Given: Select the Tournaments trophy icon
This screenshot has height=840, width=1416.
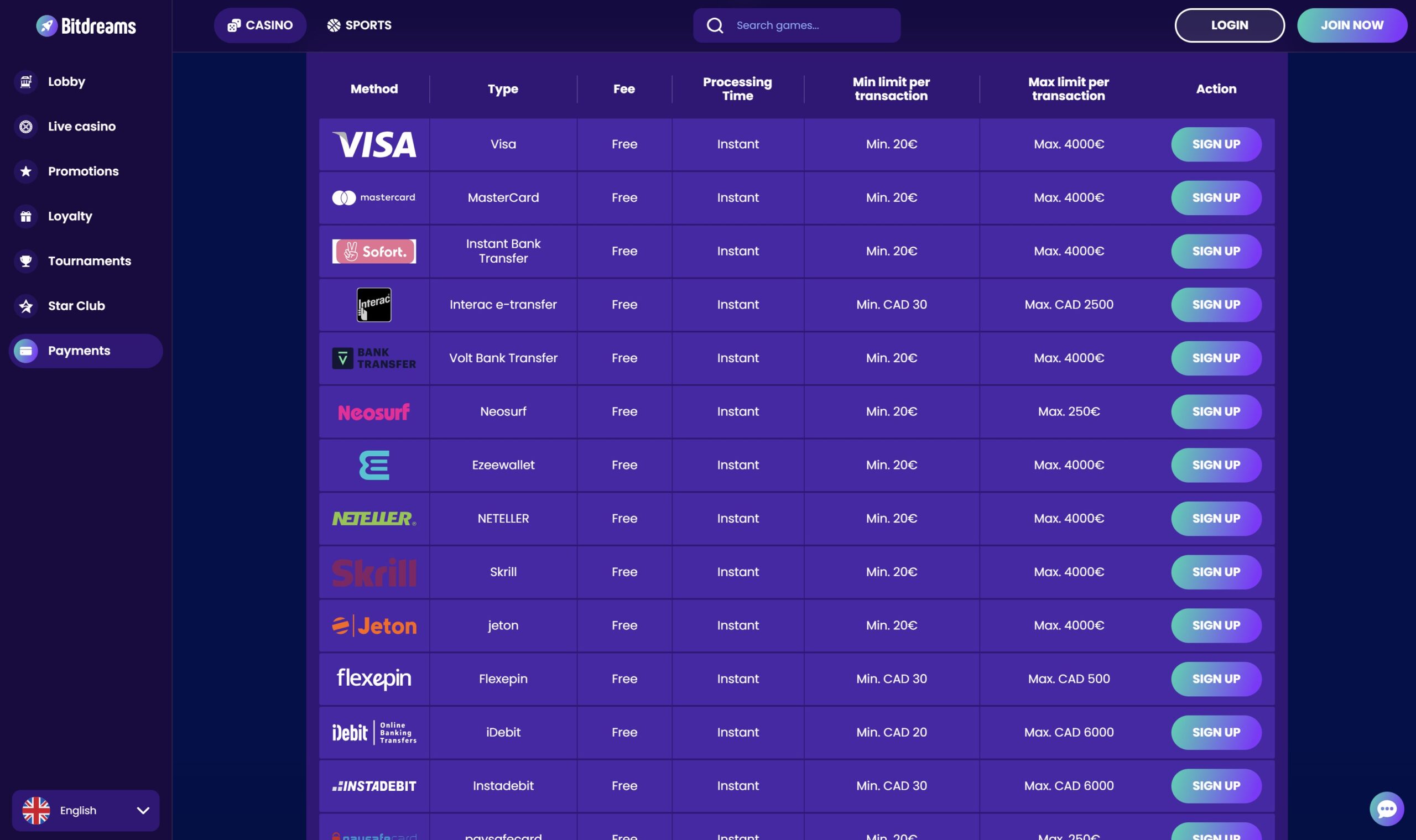Looking at the screenshot, I should point(25,261).
